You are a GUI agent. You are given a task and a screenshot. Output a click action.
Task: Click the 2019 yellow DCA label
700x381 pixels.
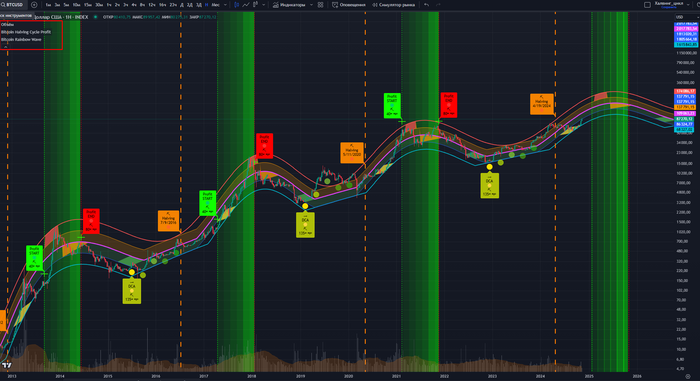click(305, 225)
